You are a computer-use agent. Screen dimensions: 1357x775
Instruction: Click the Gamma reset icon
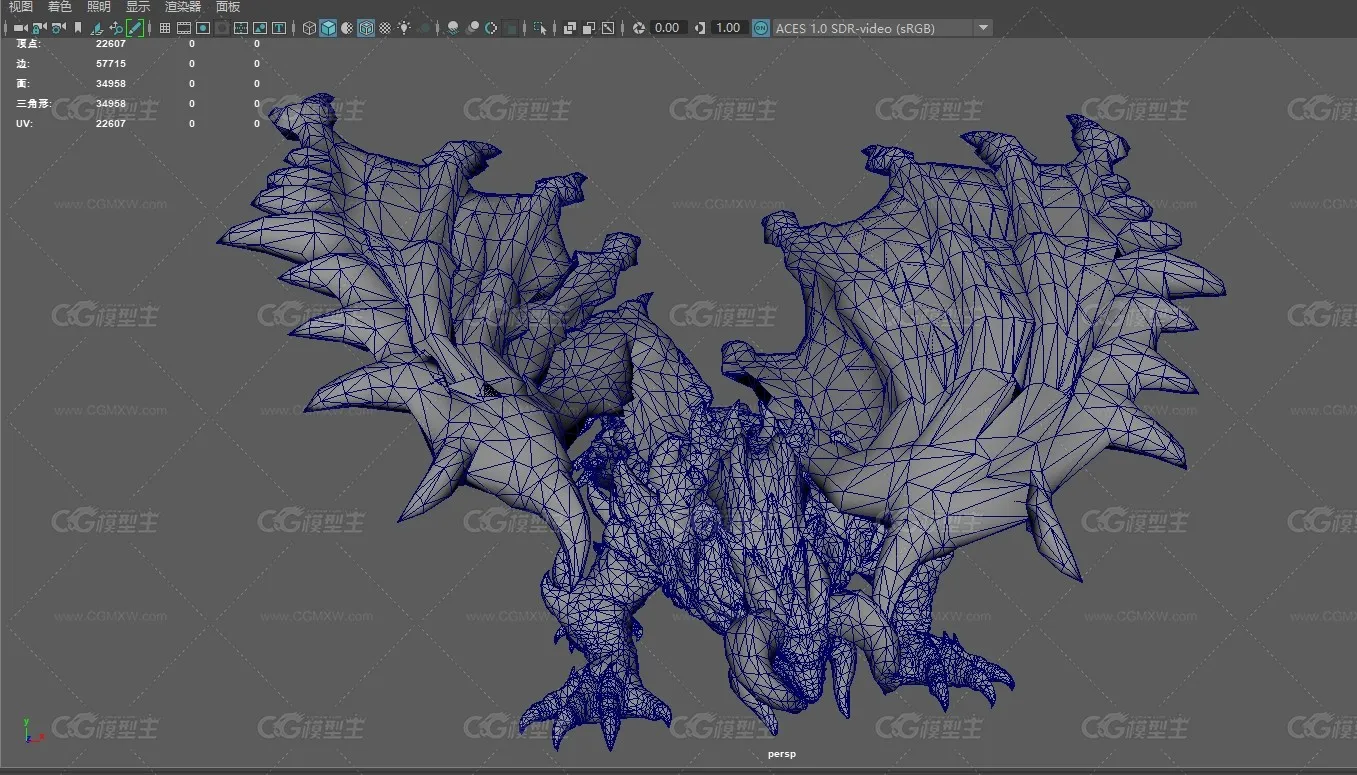click(699, 28)
